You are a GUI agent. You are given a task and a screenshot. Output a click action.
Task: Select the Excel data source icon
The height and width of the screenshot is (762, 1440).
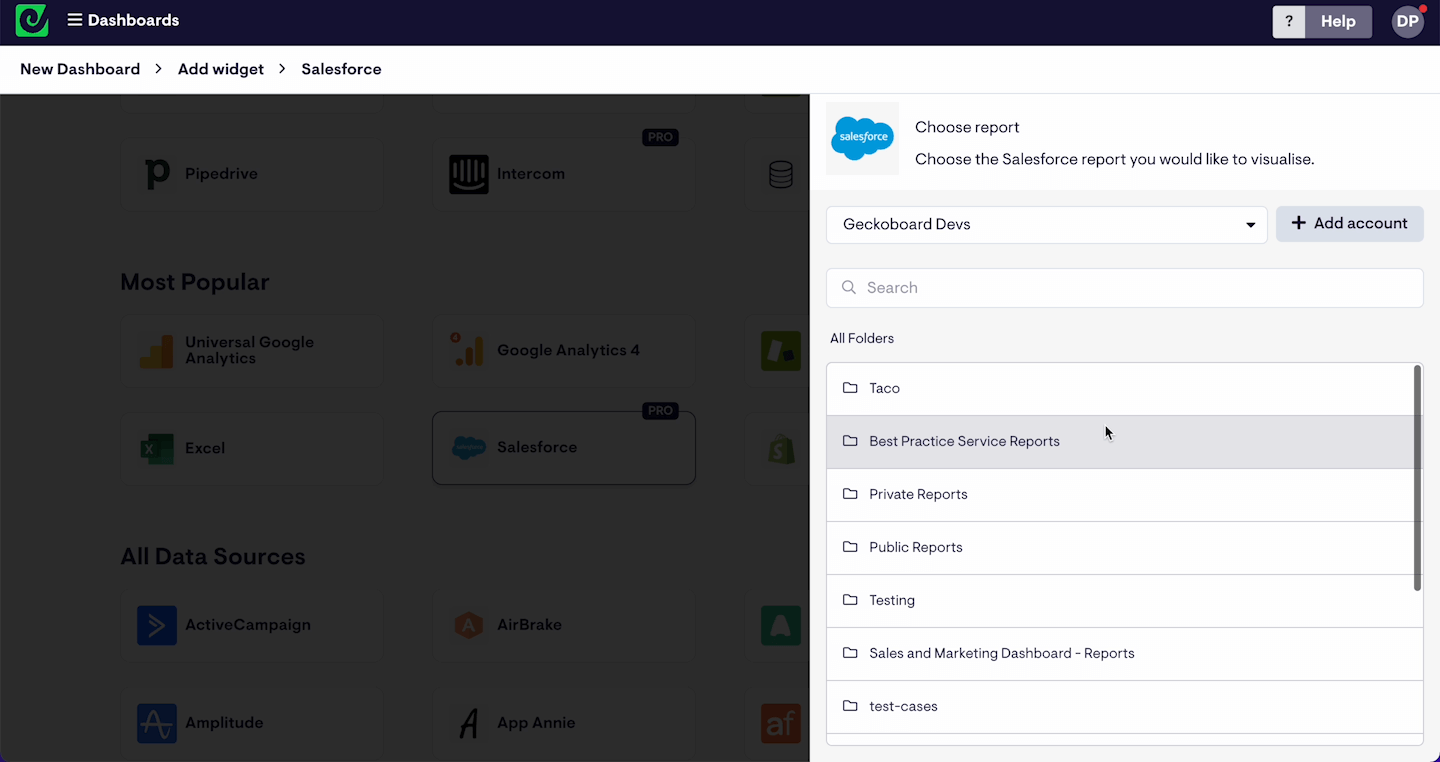click(x=157, y=449)
